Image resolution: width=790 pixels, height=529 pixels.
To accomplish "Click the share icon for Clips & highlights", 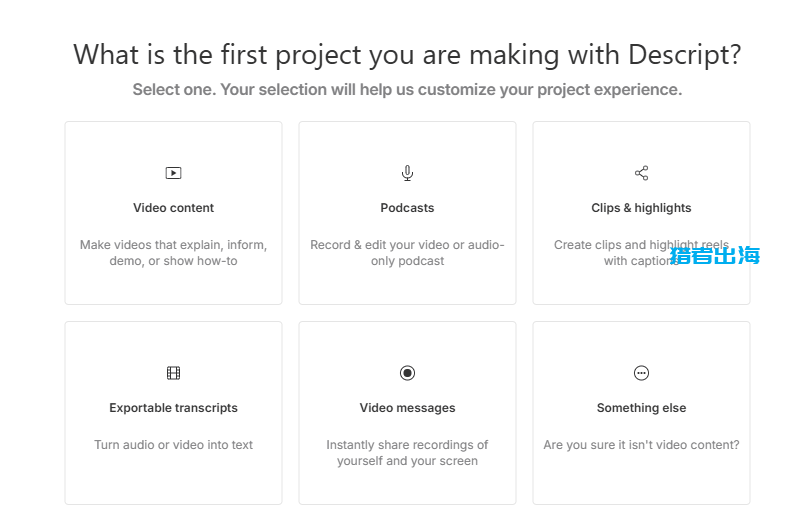I will click(x=641, y=173).
